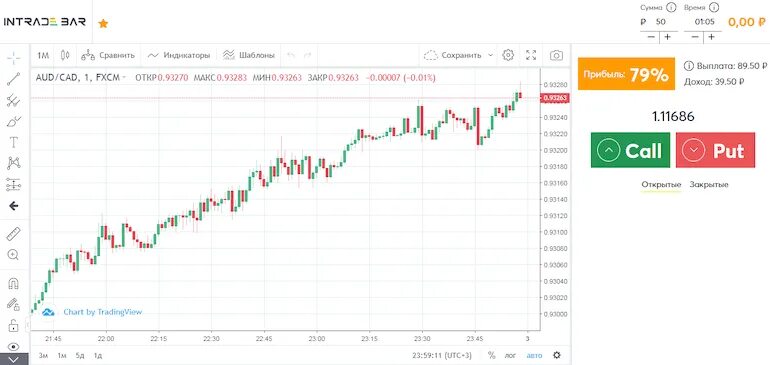Click the green Call button
Viewport: 770px width, 365px height.
(x=630, y=150)
